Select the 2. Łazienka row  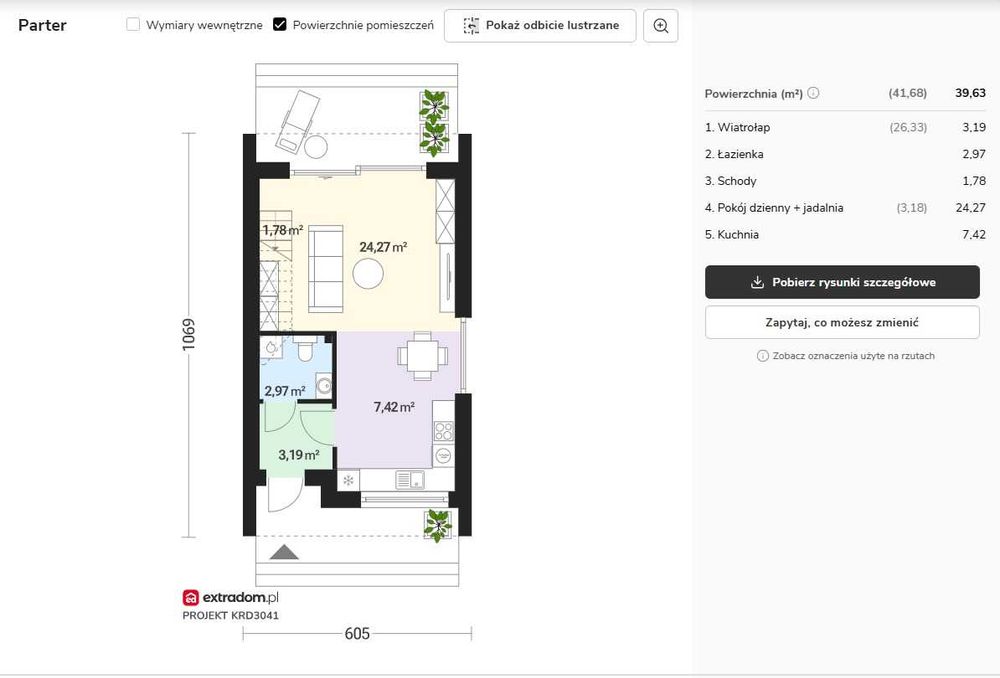tap(845, 154)
